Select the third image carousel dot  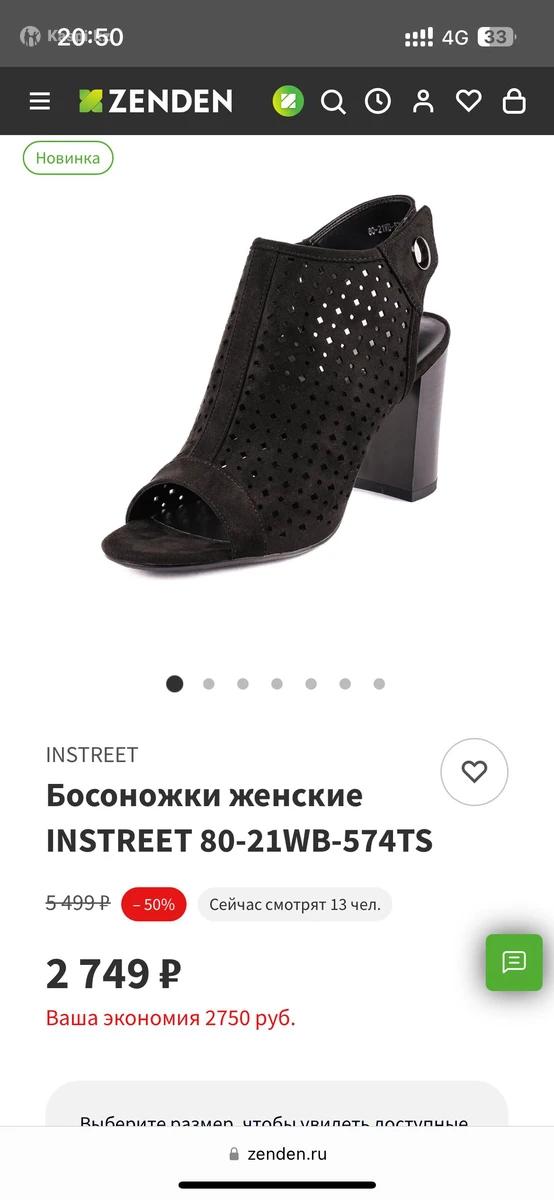(243, 684)
